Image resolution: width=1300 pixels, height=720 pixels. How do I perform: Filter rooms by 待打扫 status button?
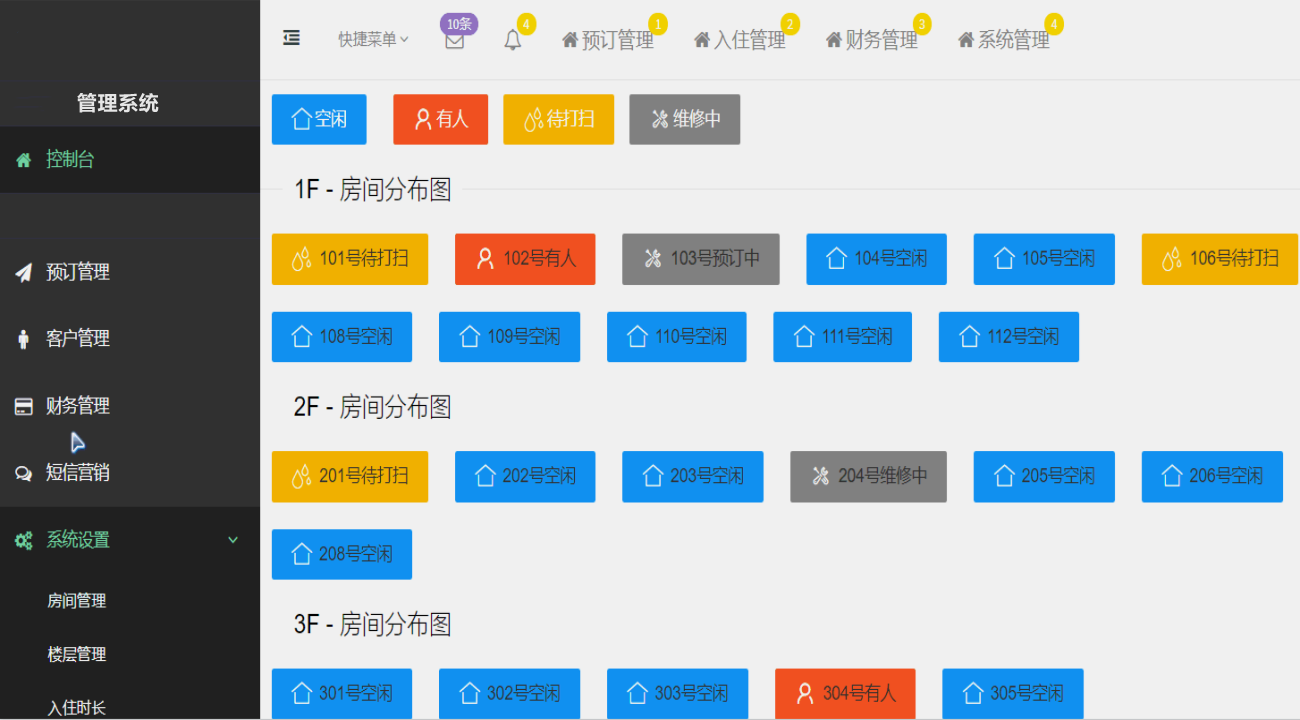tap(559, 119)
